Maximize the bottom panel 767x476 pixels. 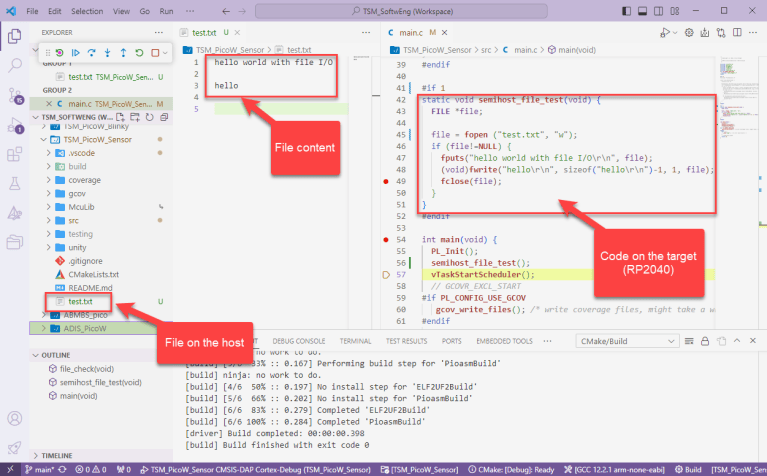[x=737, y=341]
